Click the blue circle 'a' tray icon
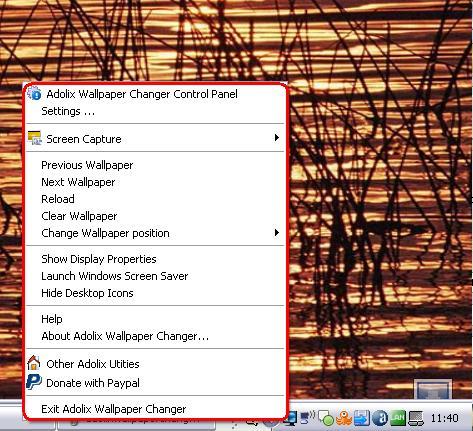Image resolution: width=473 pixels, height=431 pixels. [x=380, y=418]
